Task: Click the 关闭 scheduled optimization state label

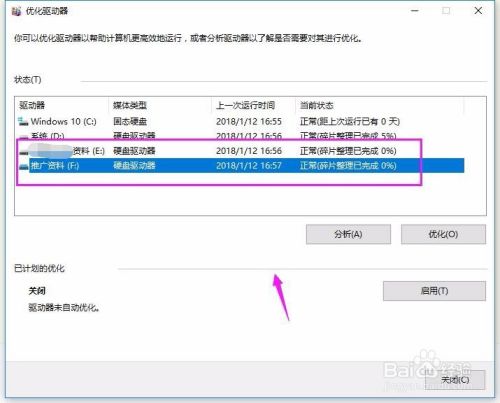Action: (37, 291)
